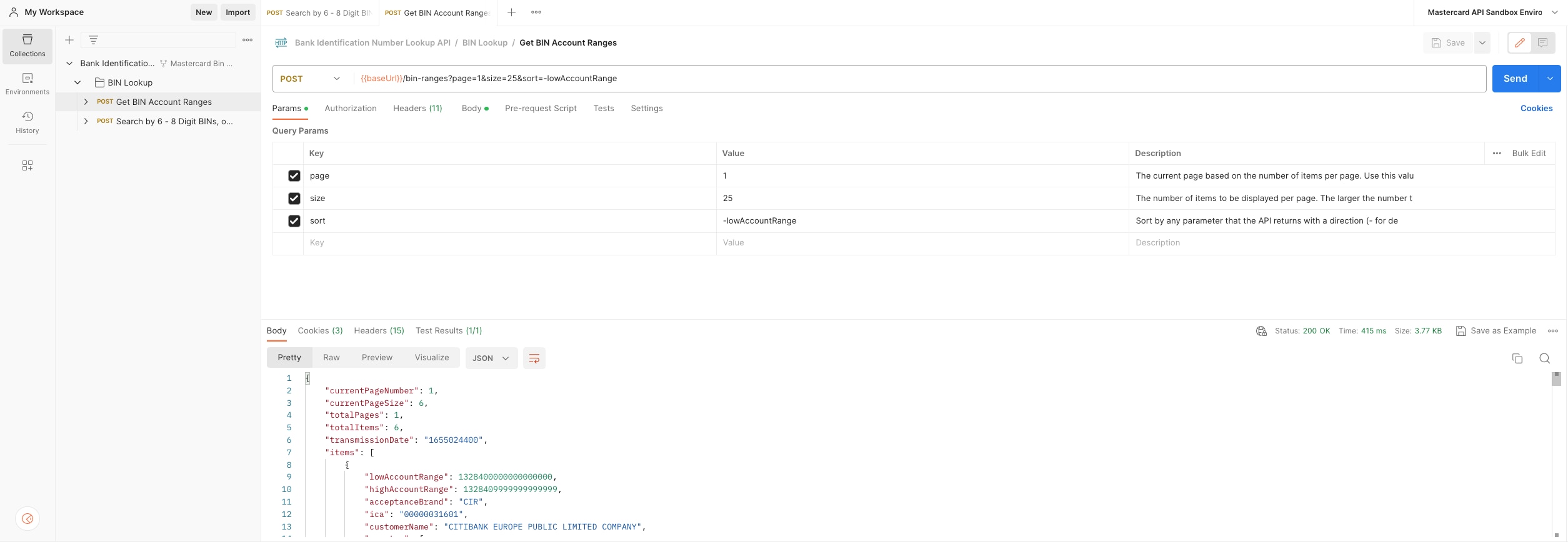Copy the response body with copy icon
1568x542 pixels.
pos(1517,358)
